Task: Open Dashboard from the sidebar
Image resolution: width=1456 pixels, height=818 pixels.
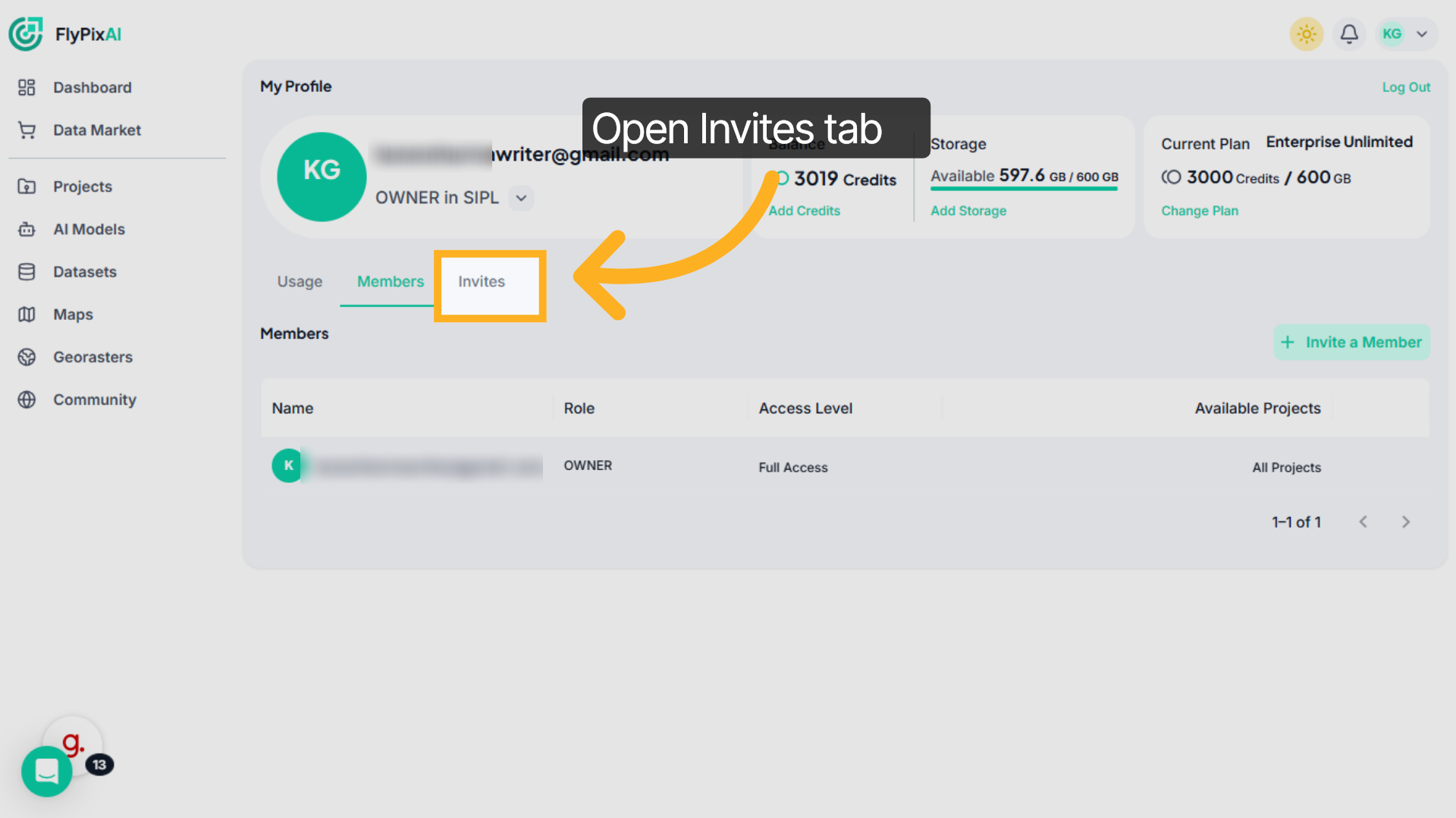Action: (92, 88)
